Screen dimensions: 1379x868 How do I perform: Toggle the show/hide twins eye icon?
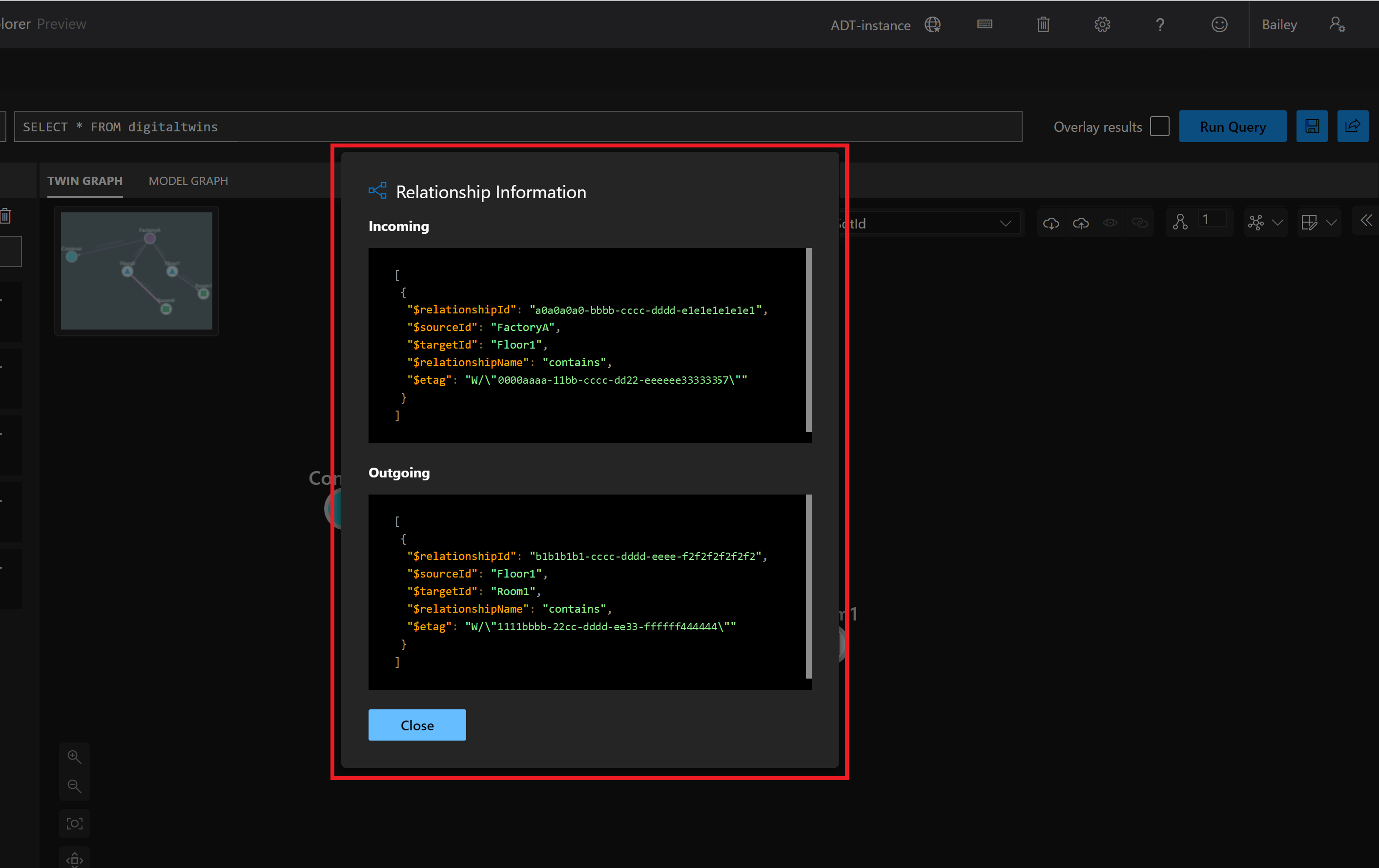1110,223
